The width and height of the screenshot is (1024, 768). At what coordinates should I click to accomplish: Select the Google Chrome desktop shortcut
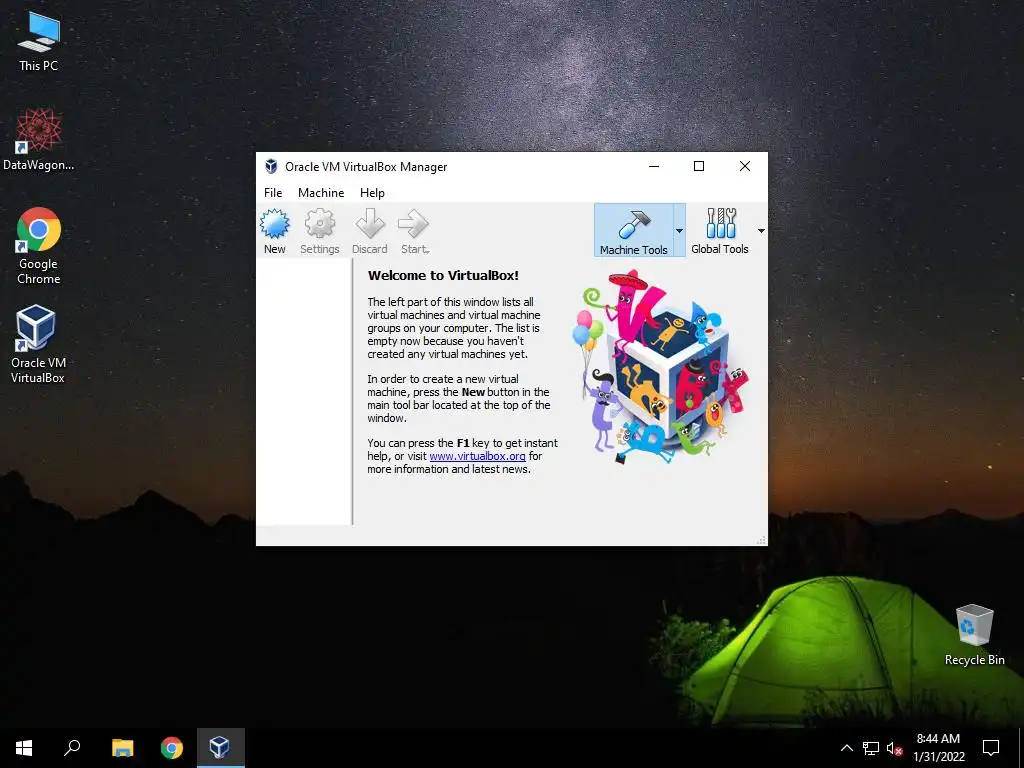point(39,246)
